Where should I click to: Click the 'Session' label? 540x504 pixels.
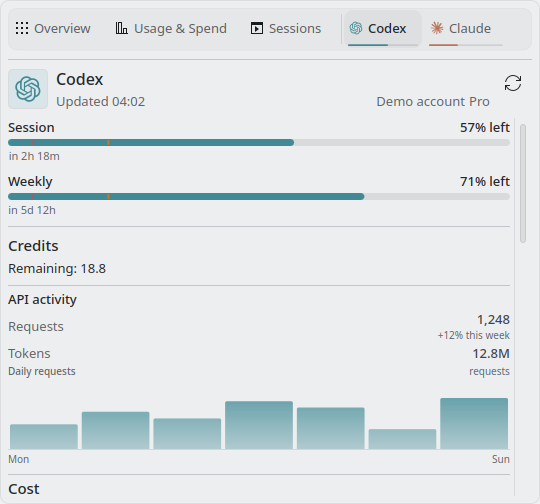pyautogui.click(x=31, y=128)
